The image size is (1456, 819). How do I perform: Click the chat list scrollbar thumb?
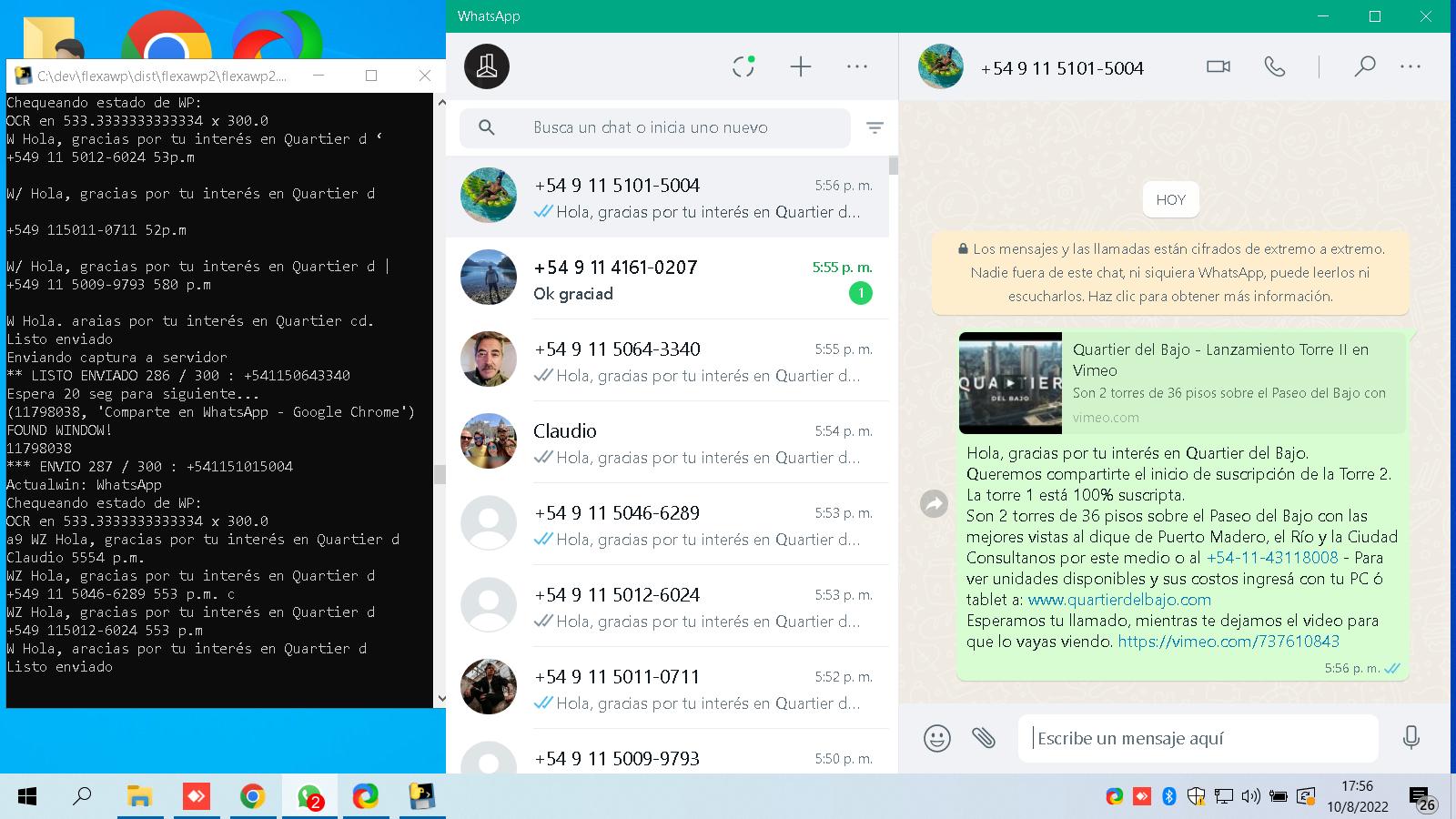click(x=894, y=166)
